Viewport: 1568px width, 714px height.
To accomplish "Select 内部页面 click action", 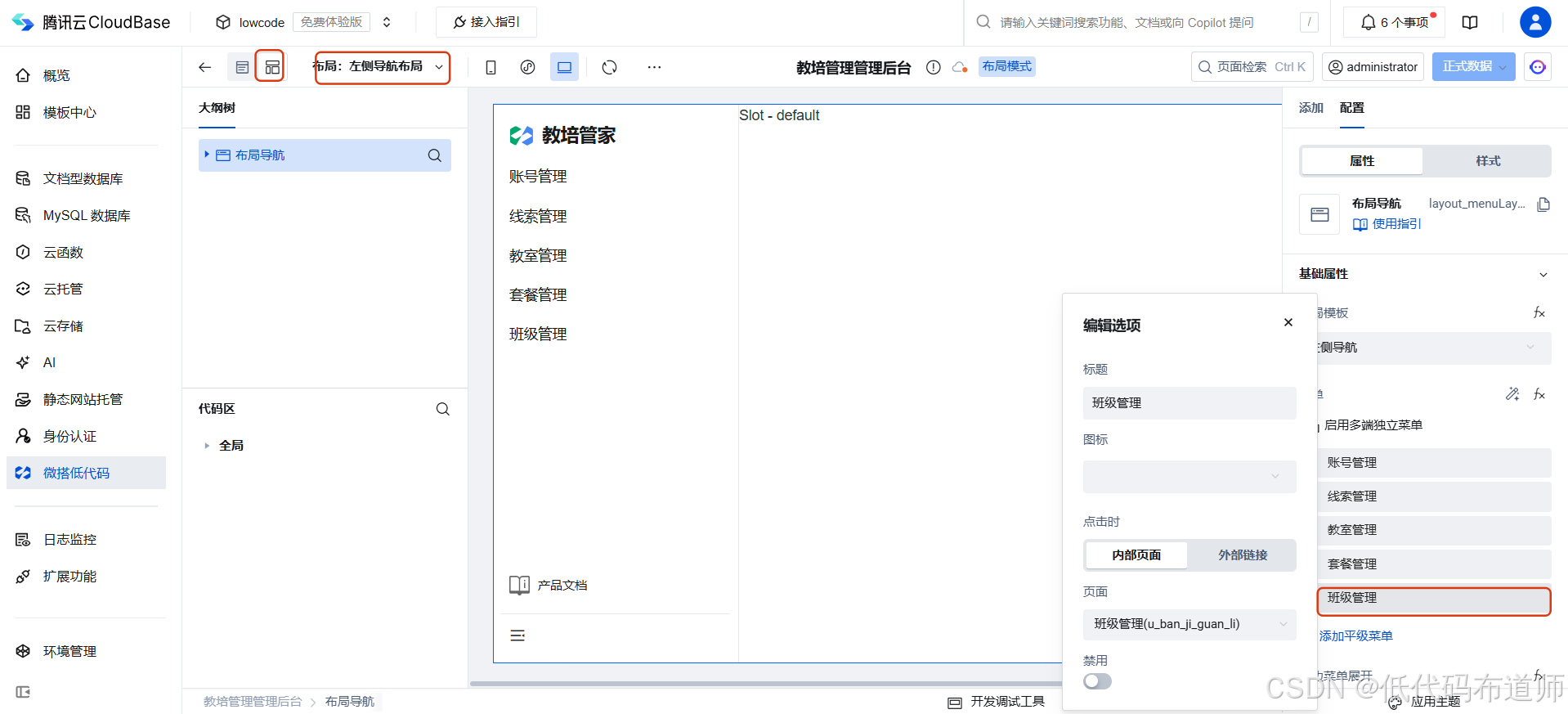I will [1136, 555].
